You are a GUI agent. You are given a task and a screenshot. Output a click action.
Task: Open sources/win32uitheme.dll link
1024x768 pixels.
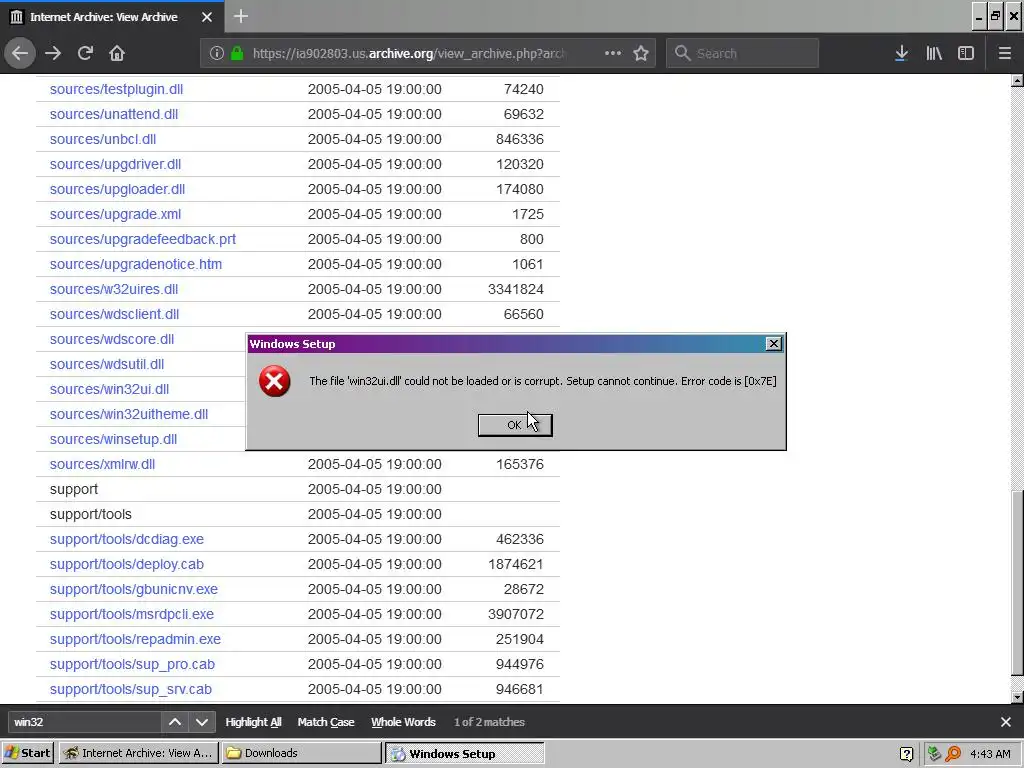(129, 414)
